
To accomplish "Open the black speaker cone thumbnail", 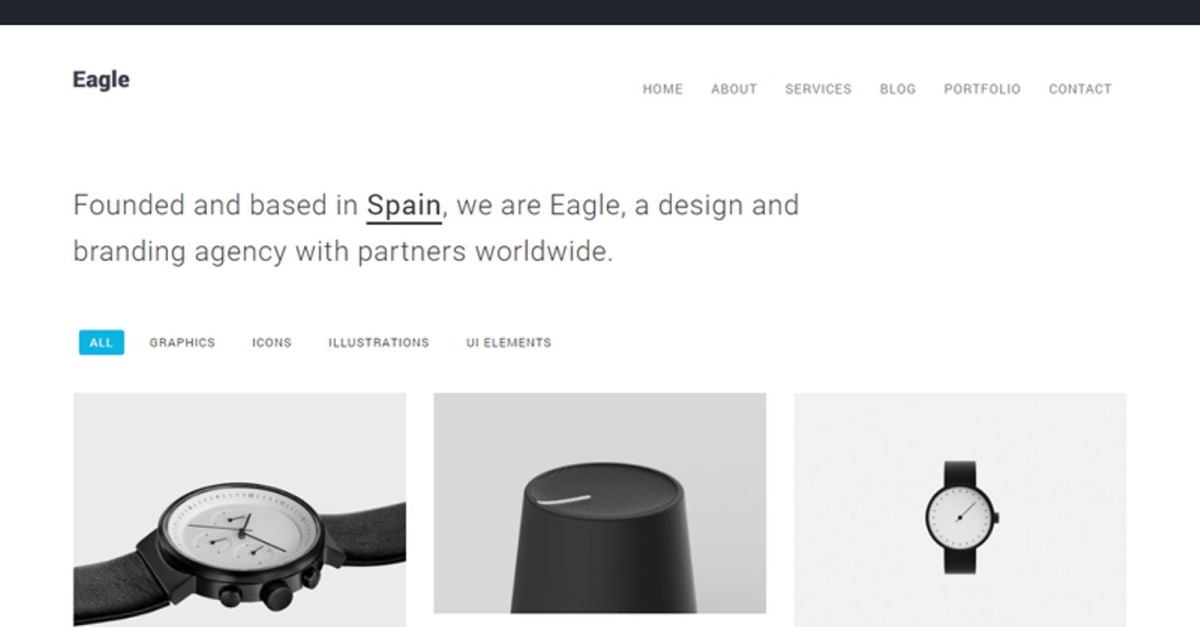I will (x=600, y=503).
